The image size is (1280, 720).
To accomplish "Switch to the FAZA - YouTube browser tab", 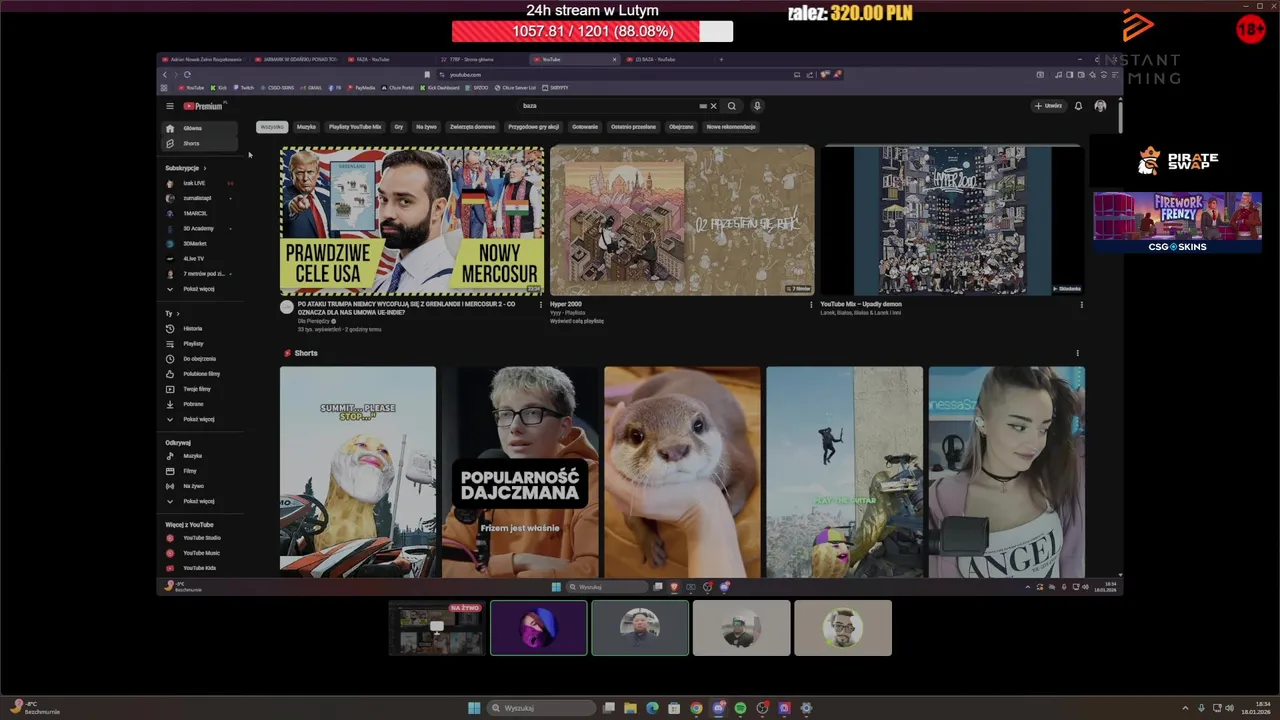I will 390,59.
